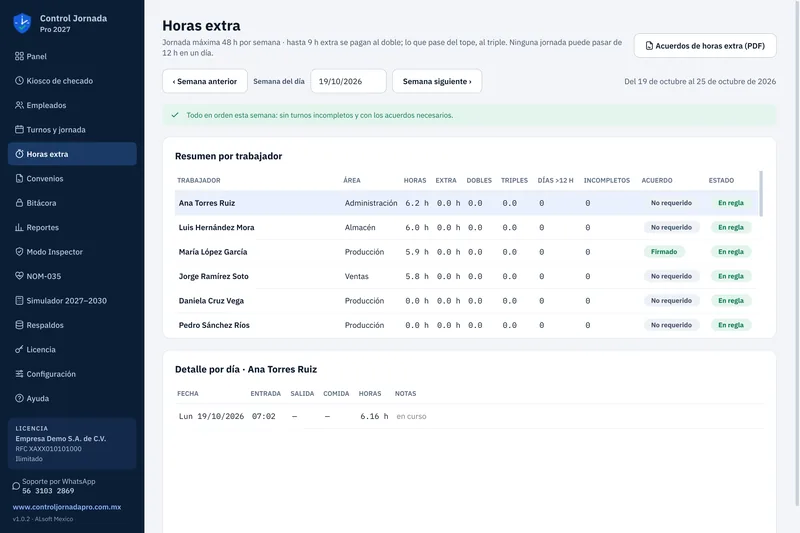Click the WhatsApp support chat icon
This screenshot has width=800, height=533.
(x=16, y=486)
